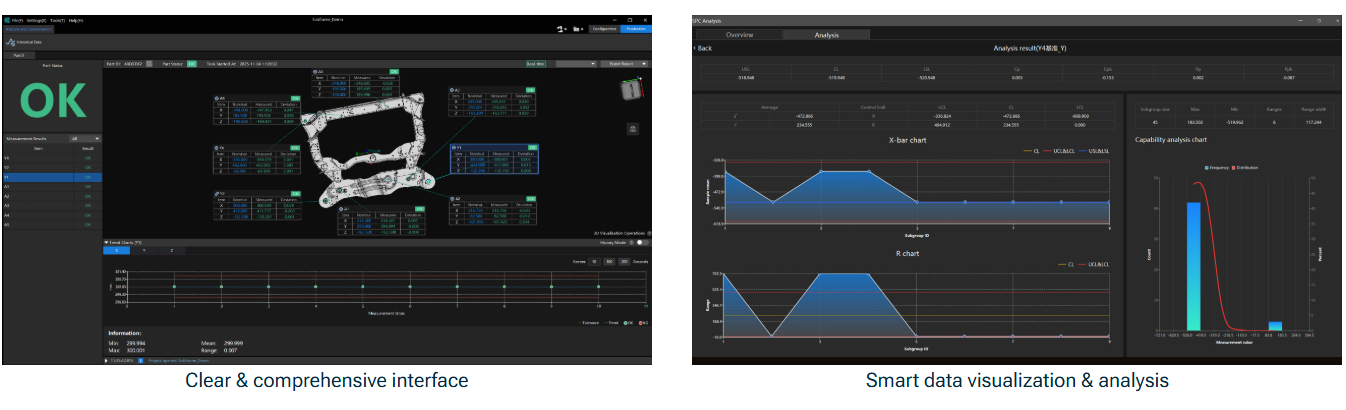Image resolution: width=1346 pixels, height=410 pixels.
Task: Open the Tools menu in the left window
Action: click(58, 20)
